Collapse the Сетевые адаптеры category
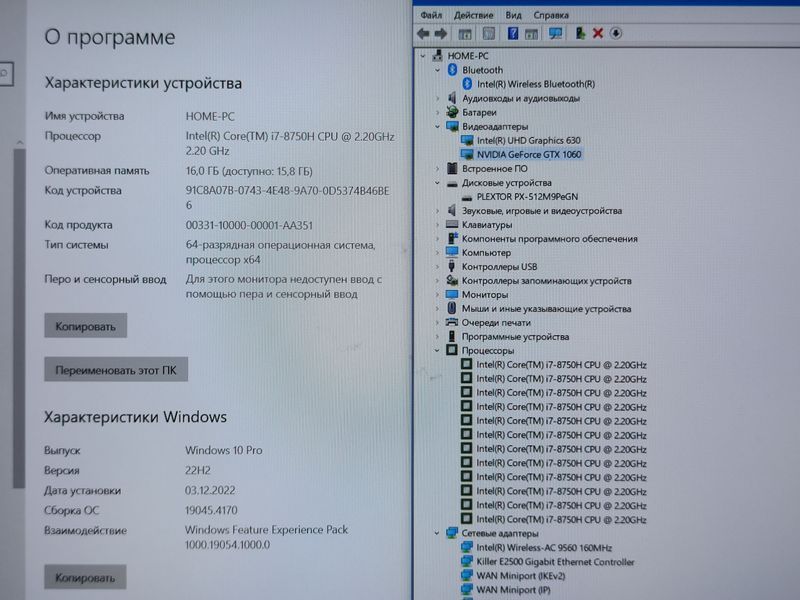This screenshot has height=600, width=800. pos(437,533)
